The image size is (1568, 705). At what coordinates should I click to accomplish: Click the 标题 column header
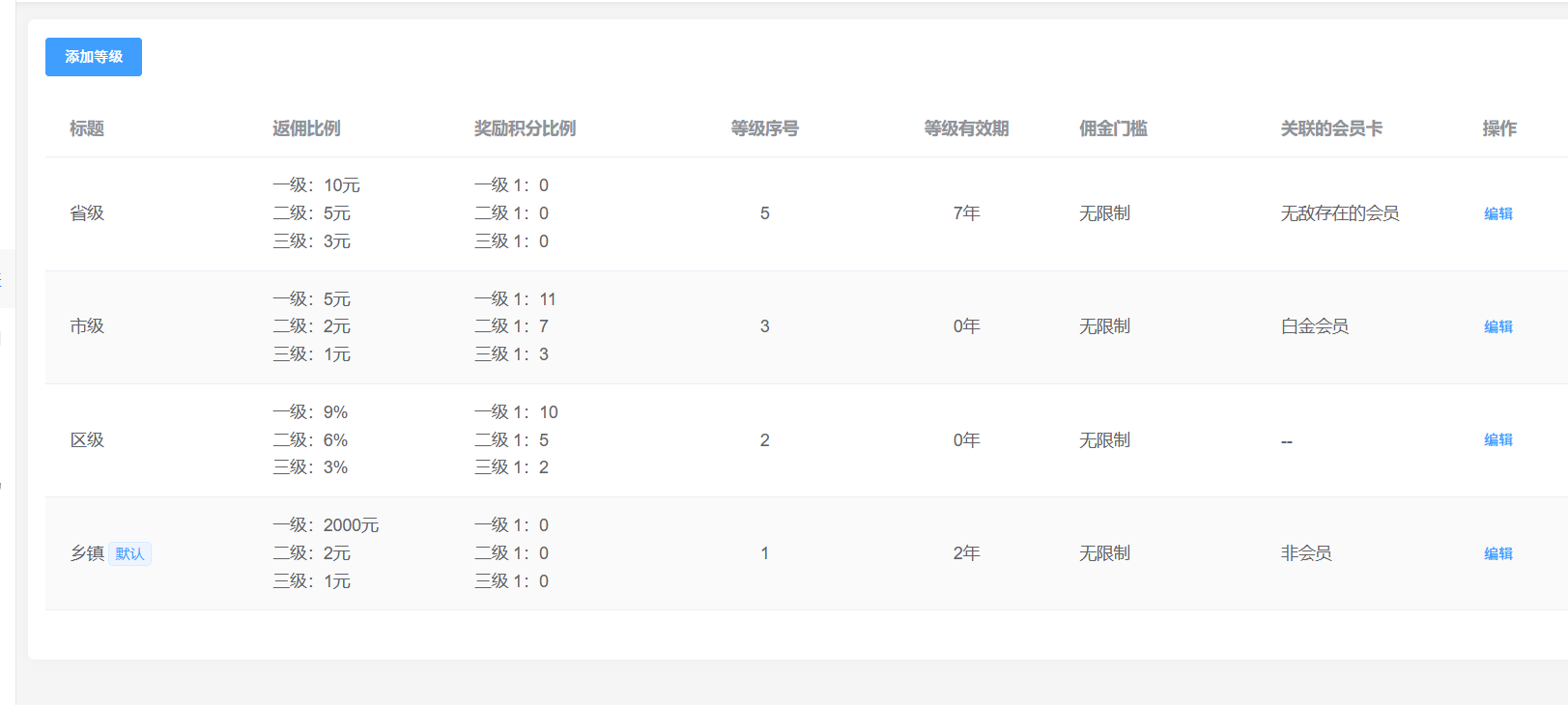coord(87,128)
